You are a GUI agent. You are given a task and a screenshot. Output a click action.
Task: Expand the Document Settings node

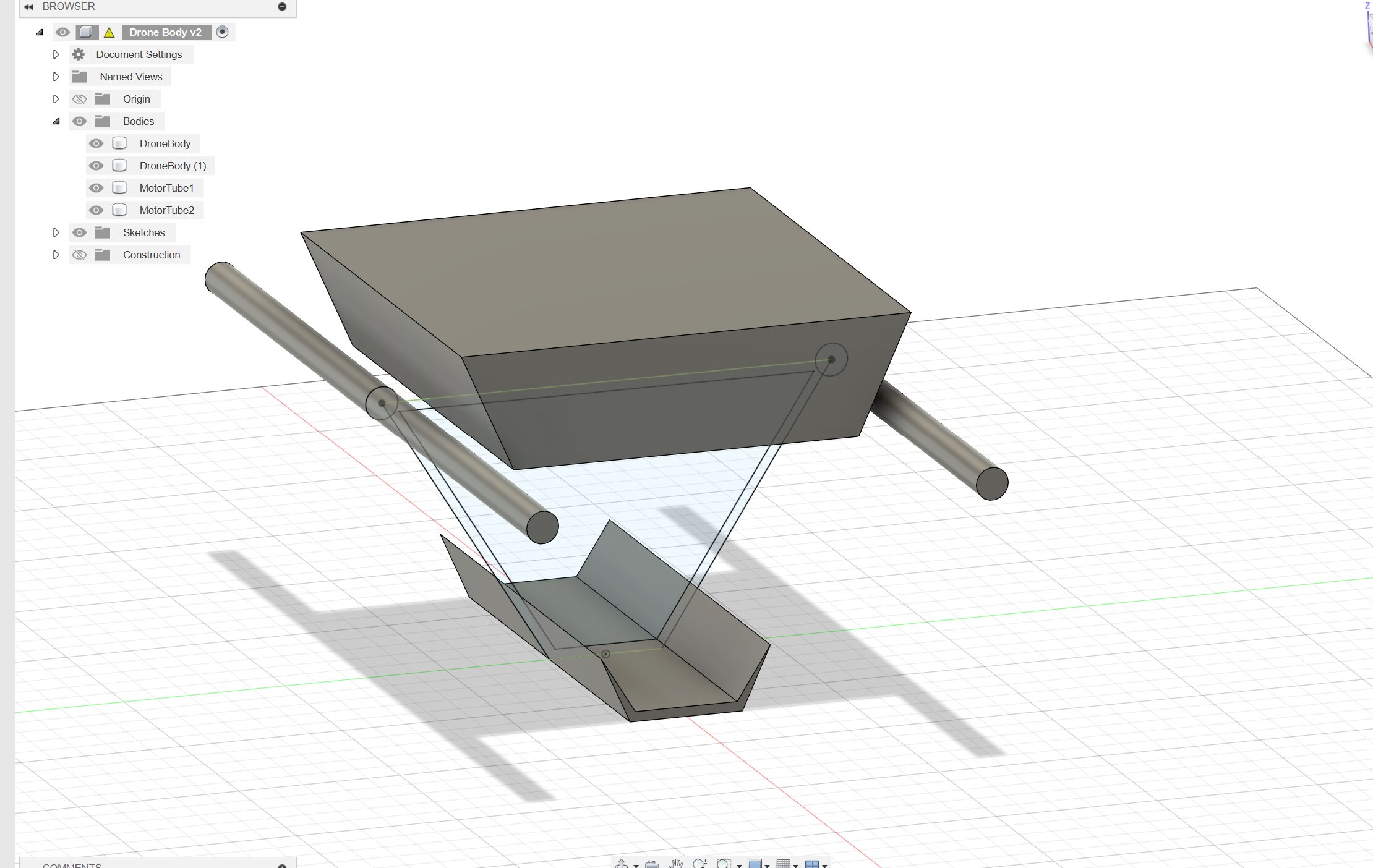pos(56,54)
